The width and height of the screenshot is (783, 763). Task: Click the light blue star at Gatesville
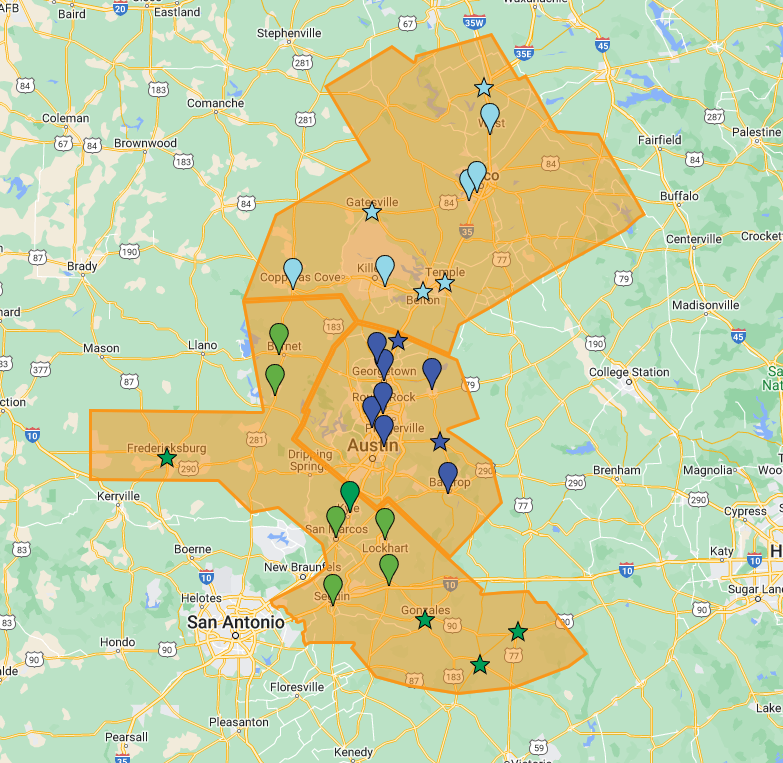click(372, 212)
